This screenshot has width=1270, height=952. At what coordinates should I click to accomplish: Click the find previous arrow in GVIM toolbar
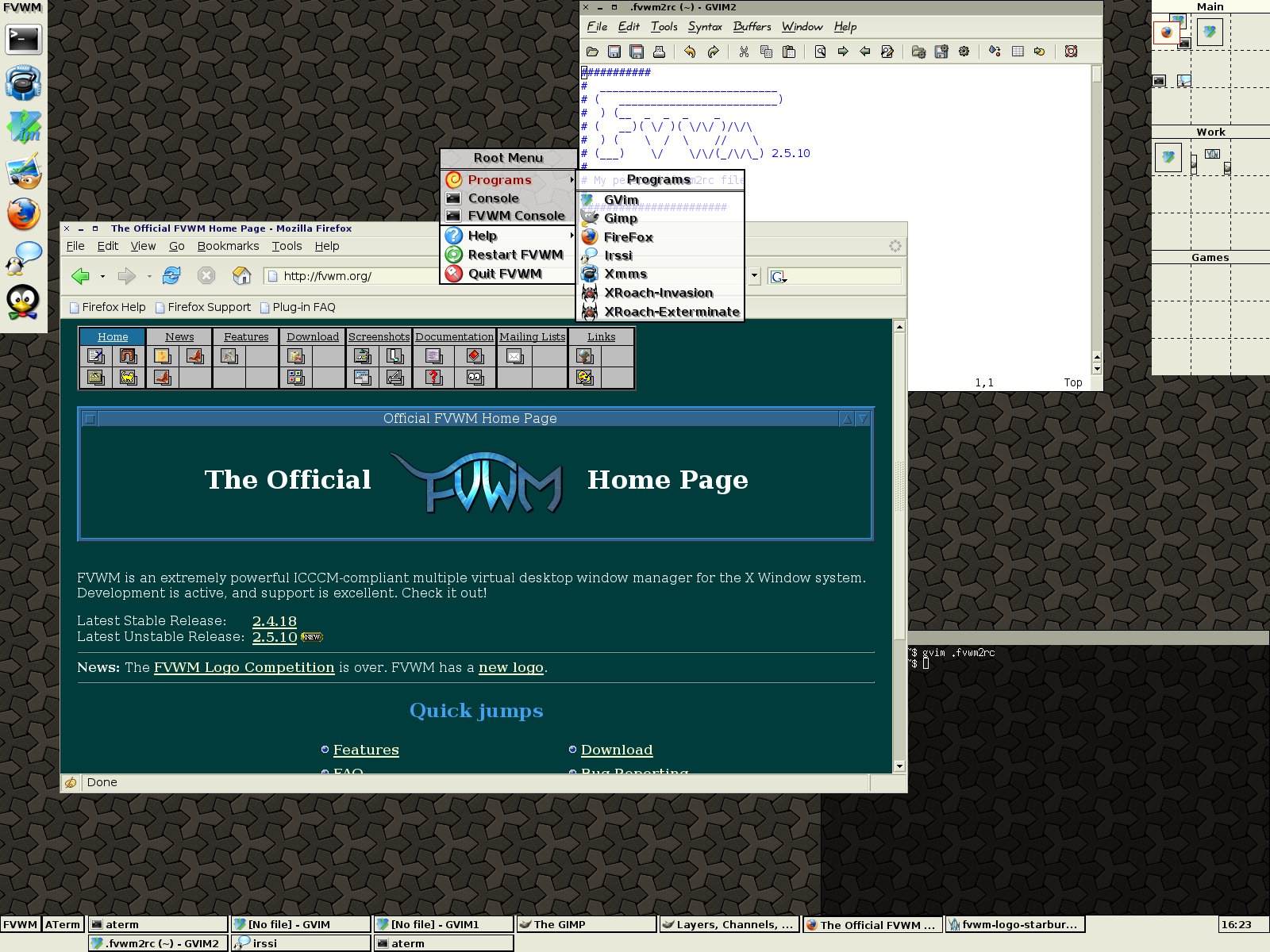(x=865, y=52)
